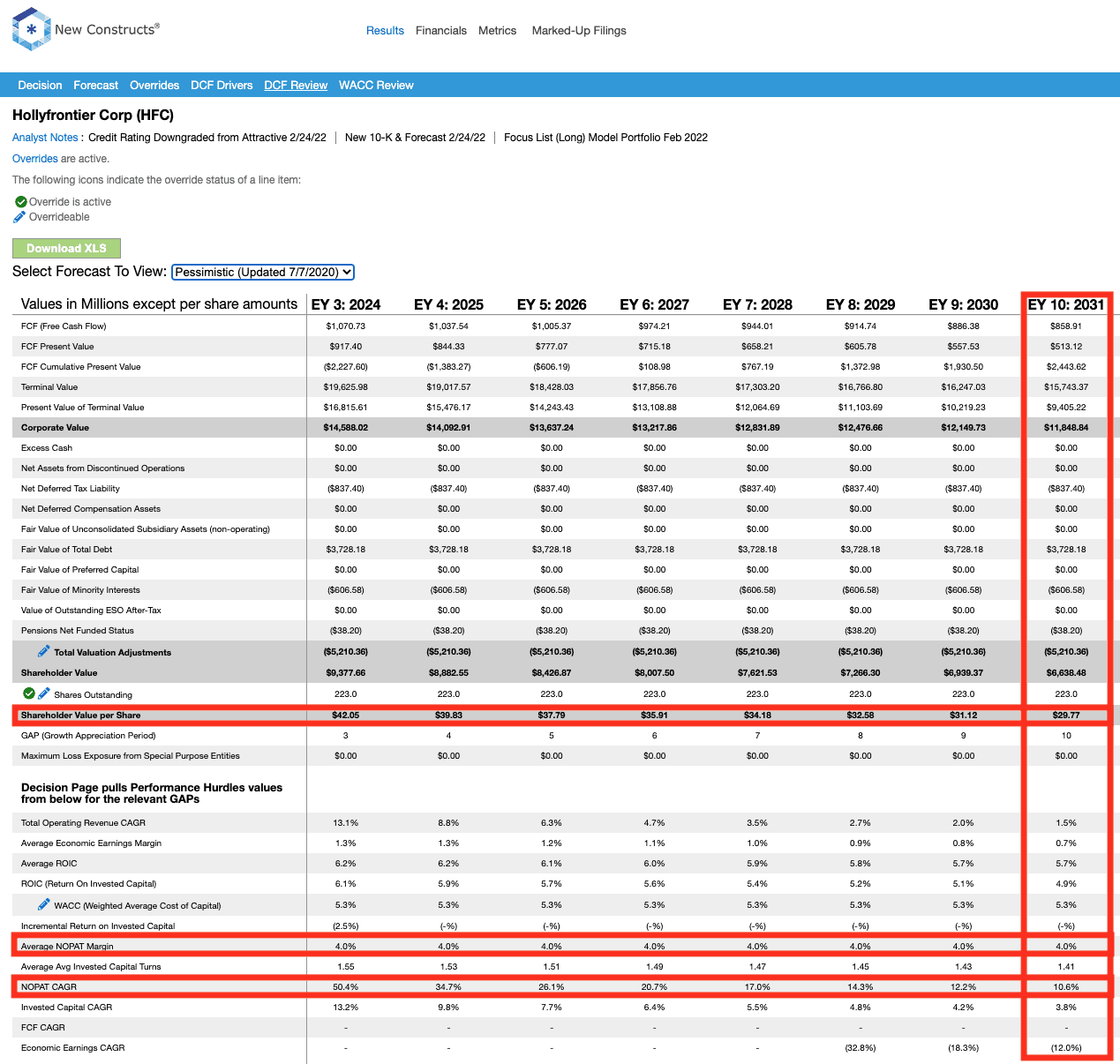
Task: Click Credit Rating Downgraded from Attractive note
Action: tap(207, 138)
